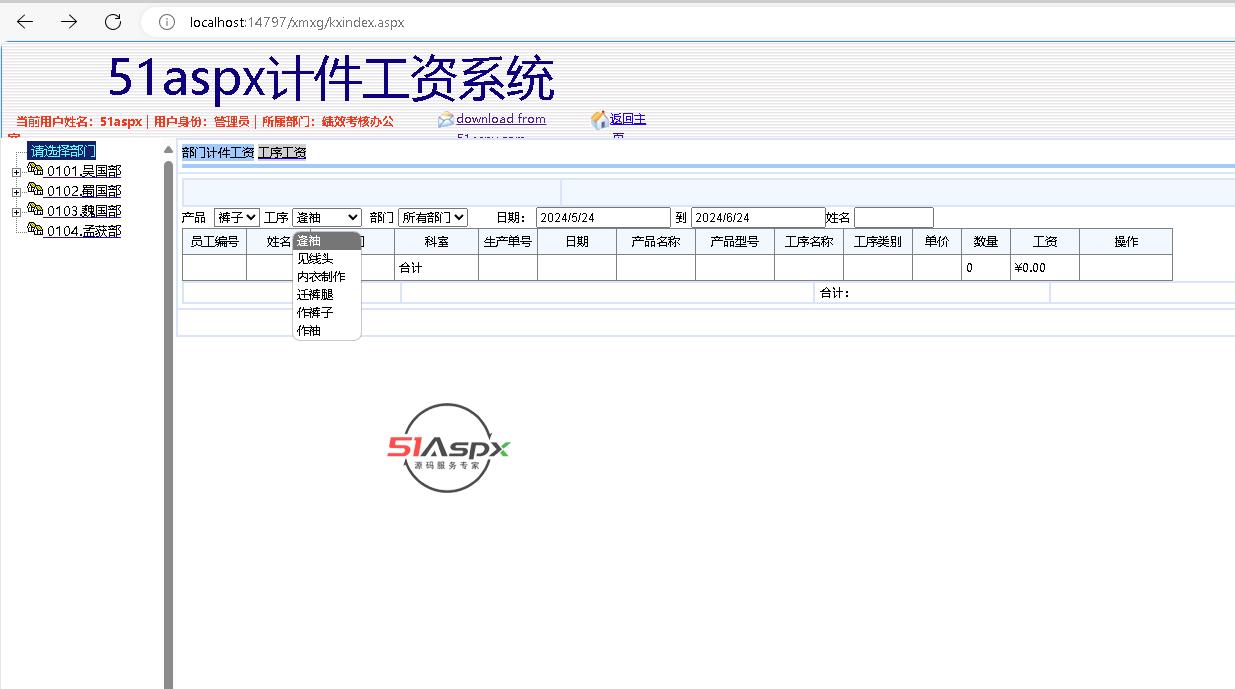Click the 生产单号 column header
The width and height of the screenshot is (1235, 689).
click(x=508, y=241)
